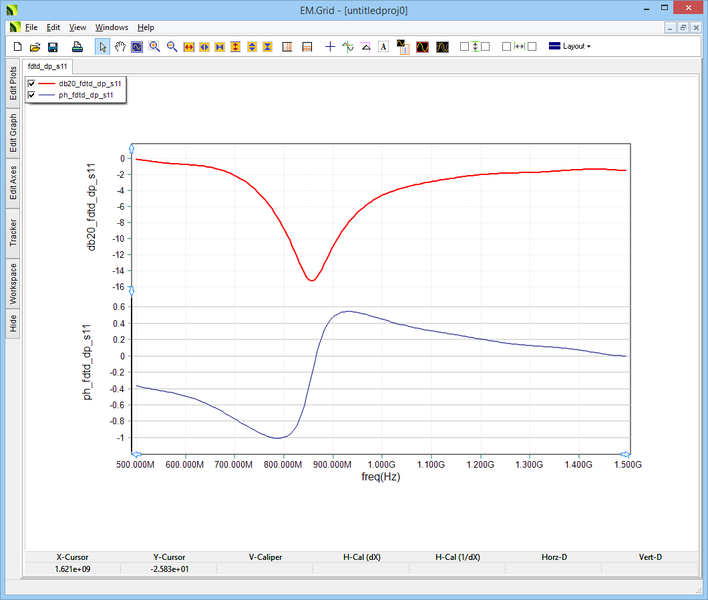The height and width of the screenshot is (600, 708).
Task: Uncheck the db20_fdtd_dp_s11 plot checkbox
Action: [x=32, y=83]
